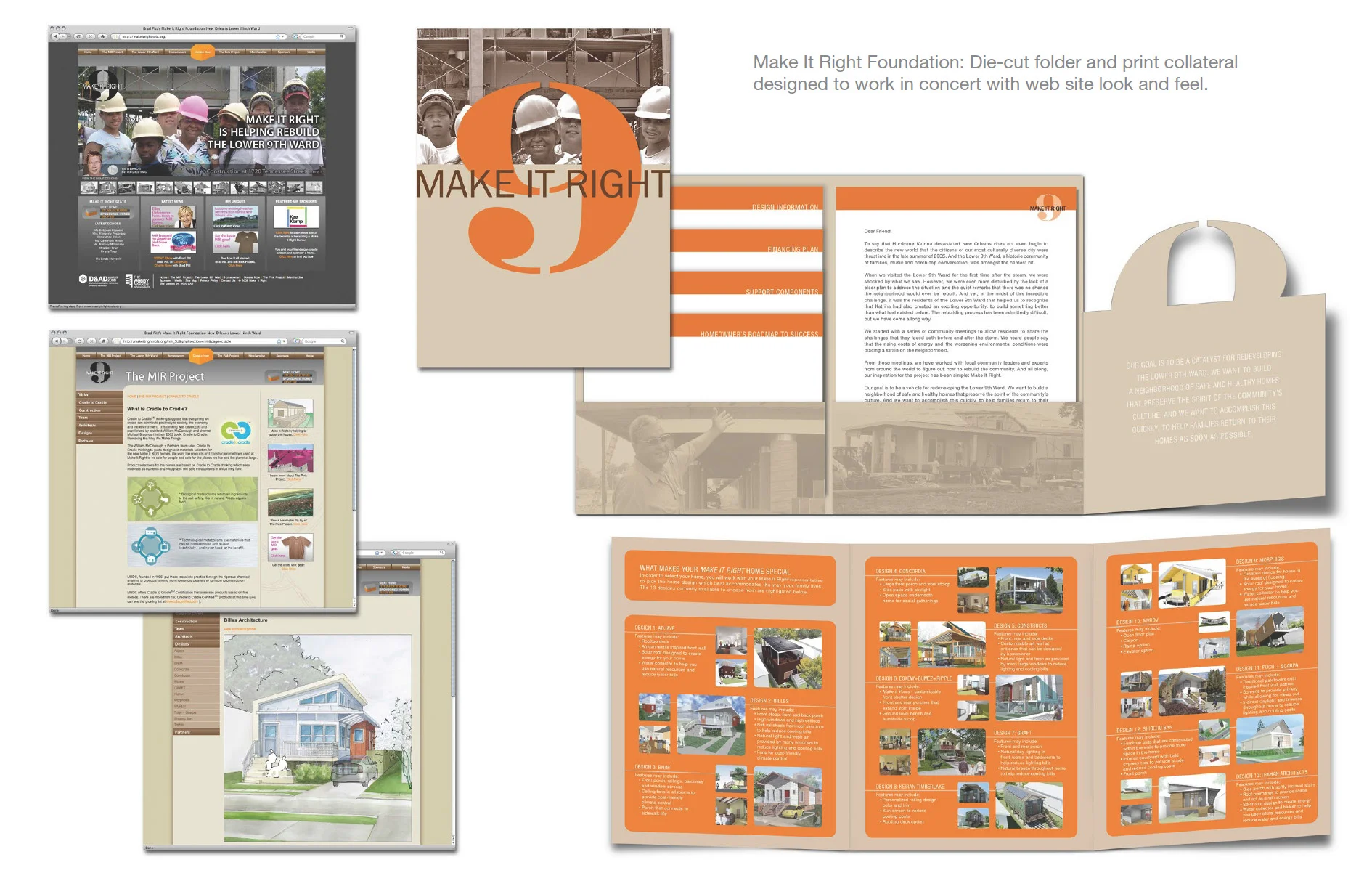Screen dimensions: 1372x873
Task: Select GRAFT in the Designs sublist
Action: (196, 688)
